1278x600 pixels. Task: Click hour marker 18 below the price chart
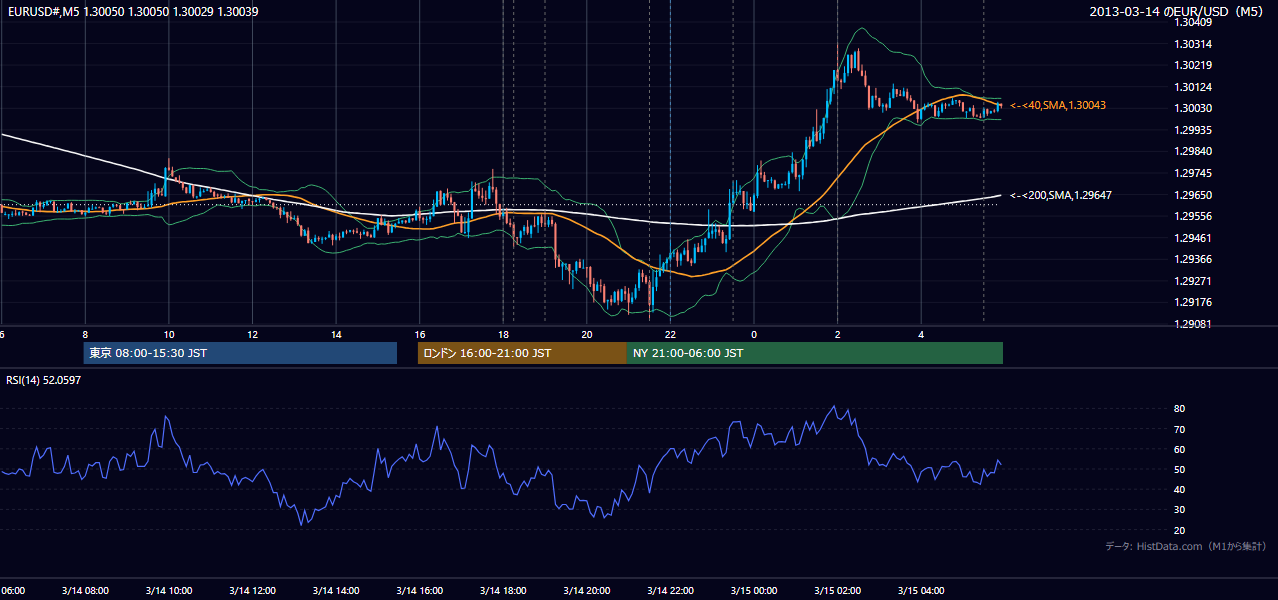click(503, 334)
